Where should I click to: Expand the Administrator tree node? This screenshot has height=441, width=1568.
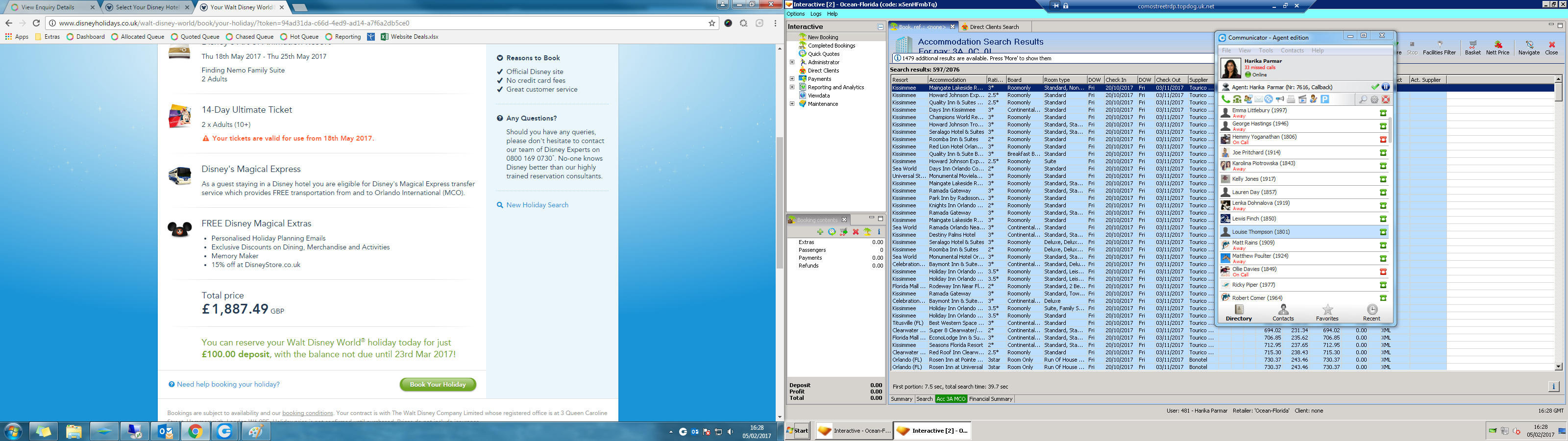[x=792, y=62]
